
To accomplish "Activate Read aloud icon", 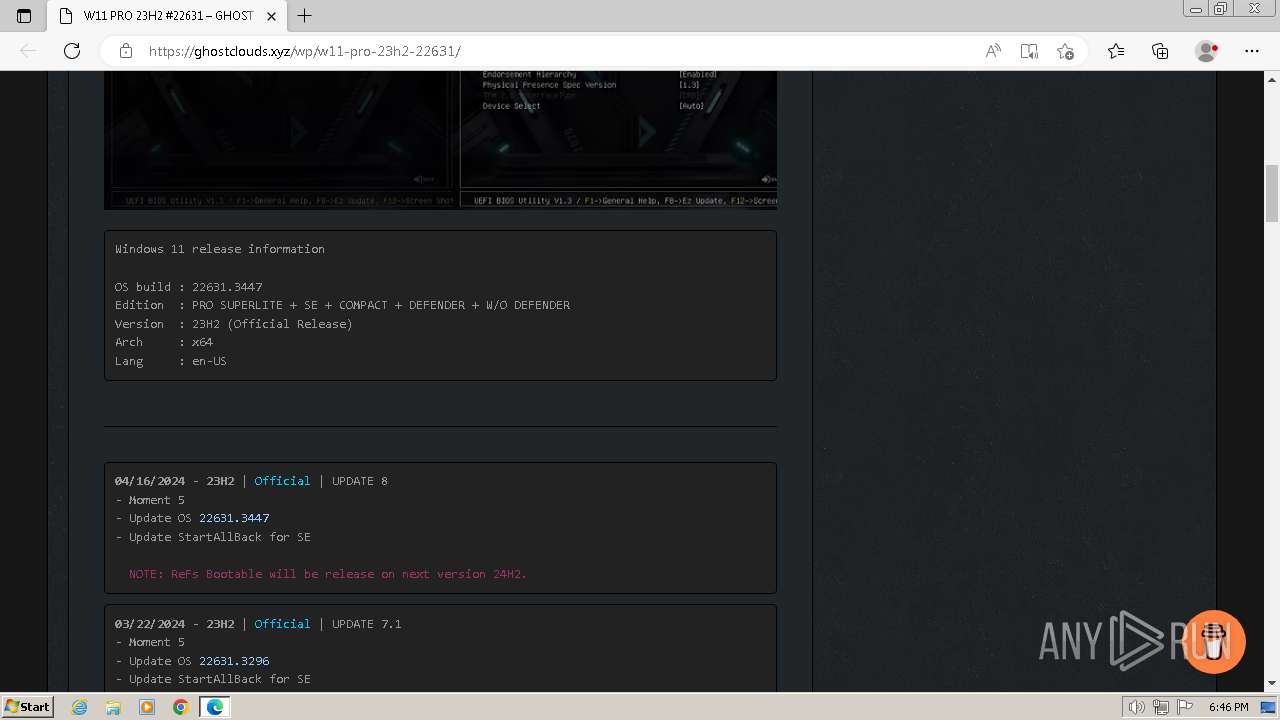I will (x=993, y=51).
